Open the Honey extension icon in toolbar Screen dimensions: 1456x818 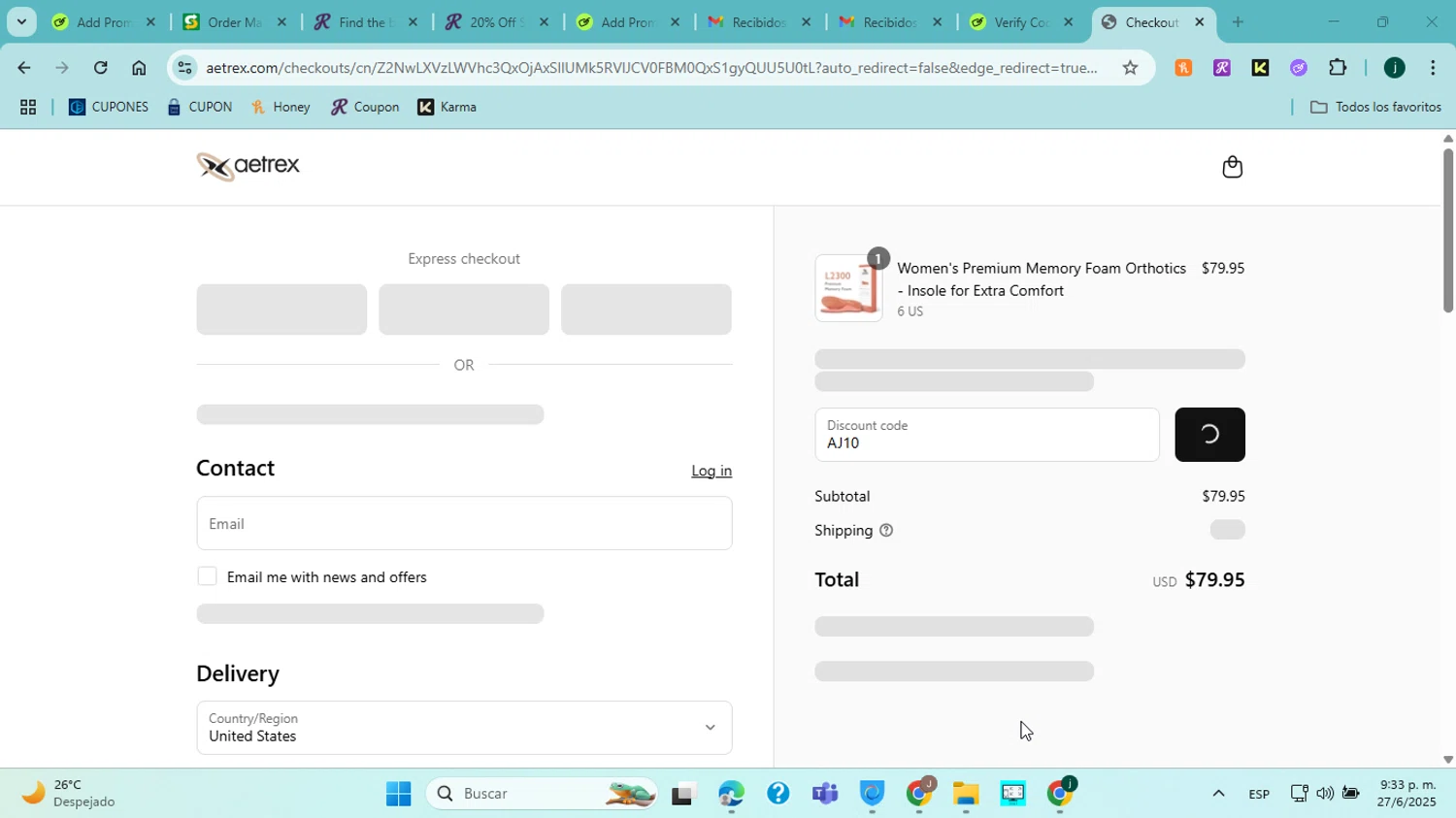[x=1182, y=67]
